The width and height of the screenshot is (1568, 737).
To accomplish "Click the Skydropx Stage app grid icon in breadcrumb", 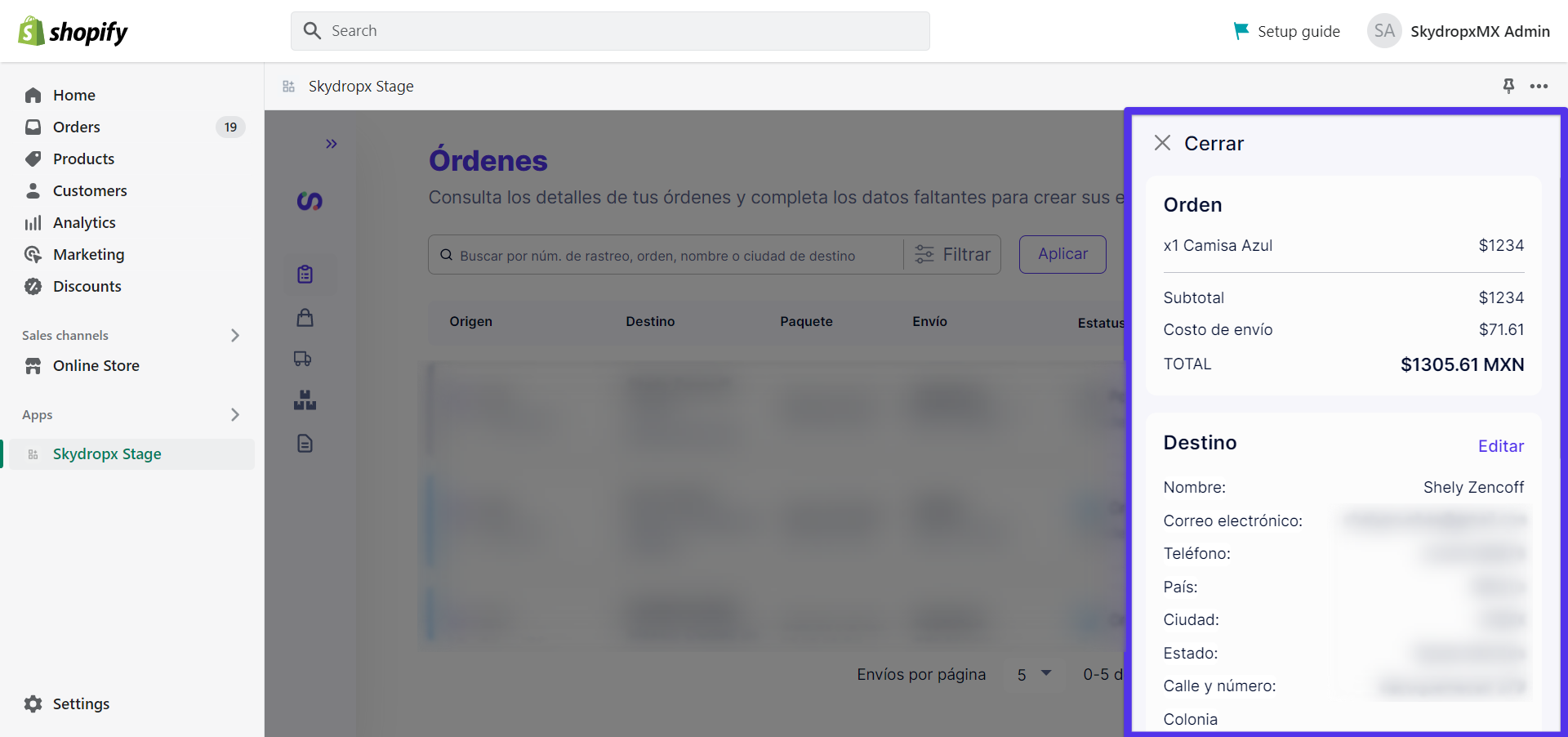I will [x=288, y=86].
